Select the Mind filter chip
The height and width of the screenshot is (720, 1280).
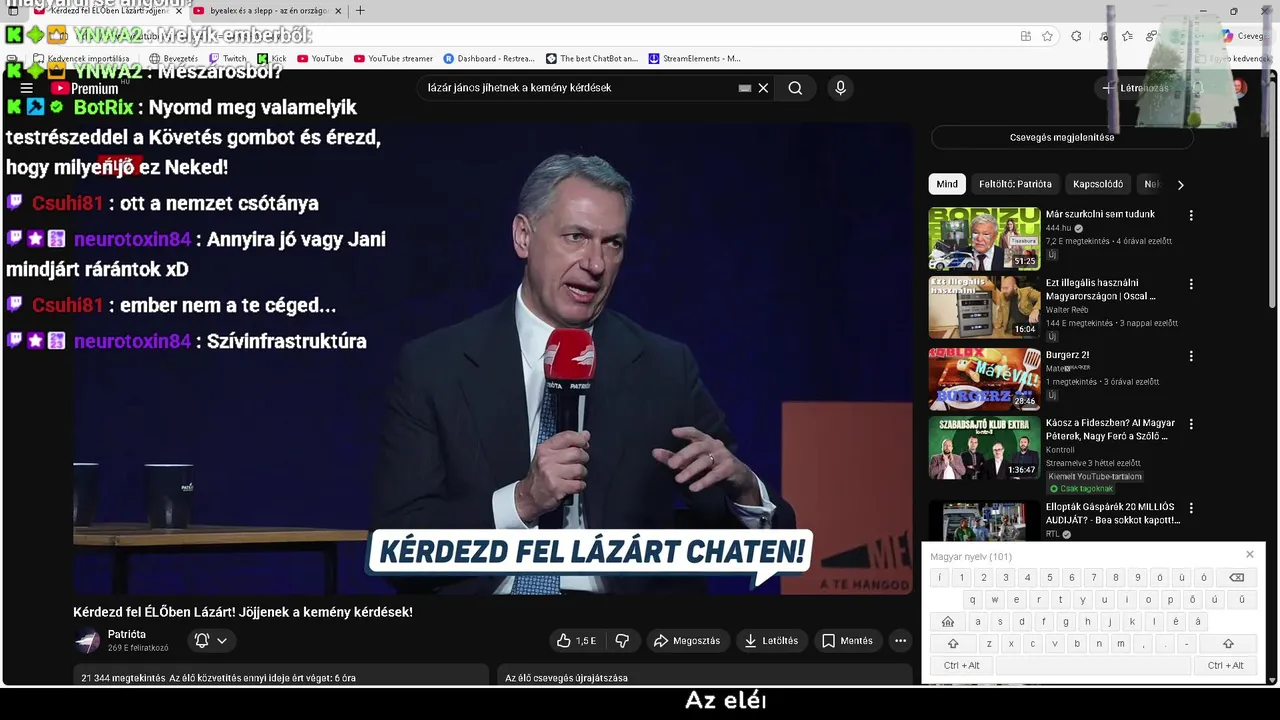(x=947, y=184)
